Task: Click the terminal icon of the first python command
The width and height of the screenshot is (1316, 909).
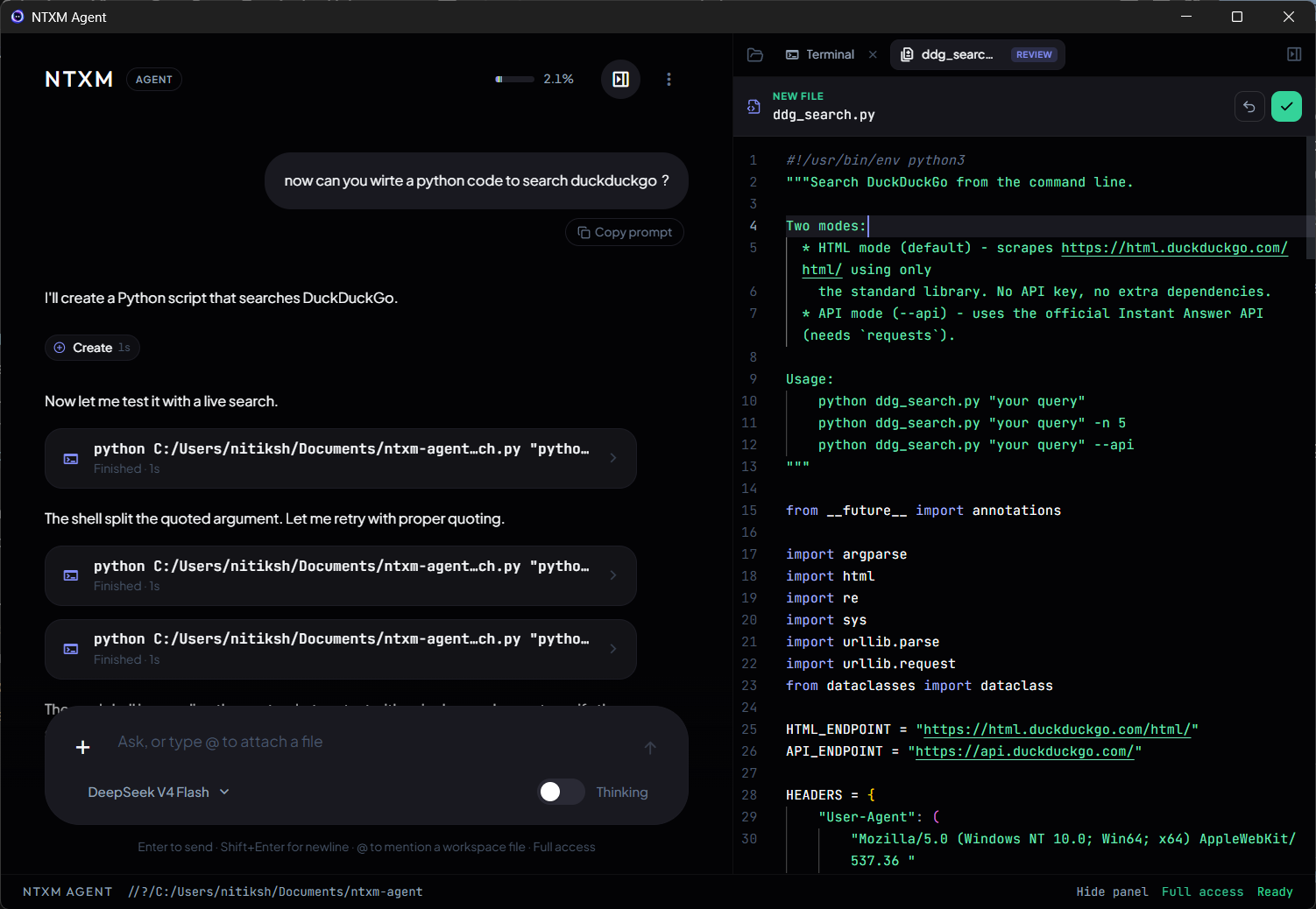Action: 71,459
